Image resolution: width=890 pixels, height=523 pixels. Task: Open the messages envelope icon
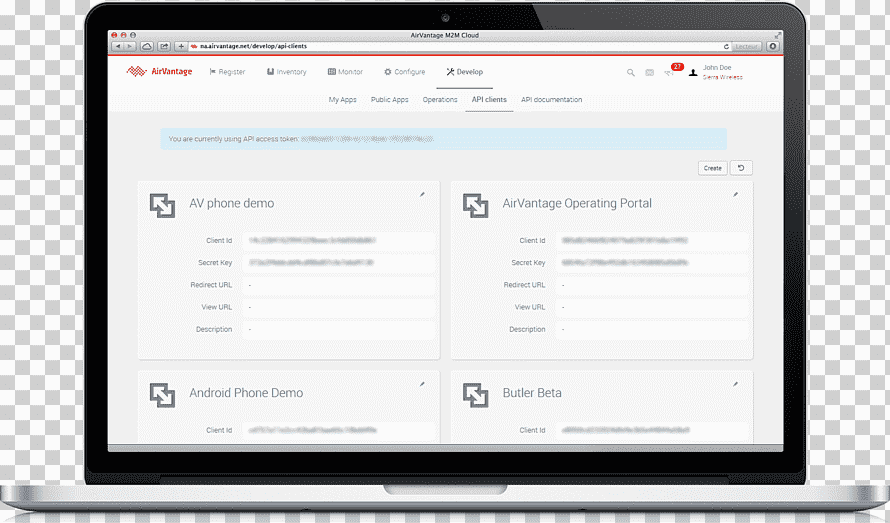(649, 73)
